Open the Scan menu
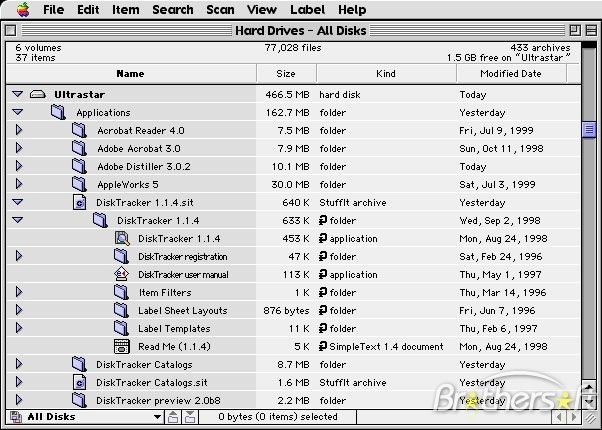This screenshot has width=602, height=430. coord(220,10)
